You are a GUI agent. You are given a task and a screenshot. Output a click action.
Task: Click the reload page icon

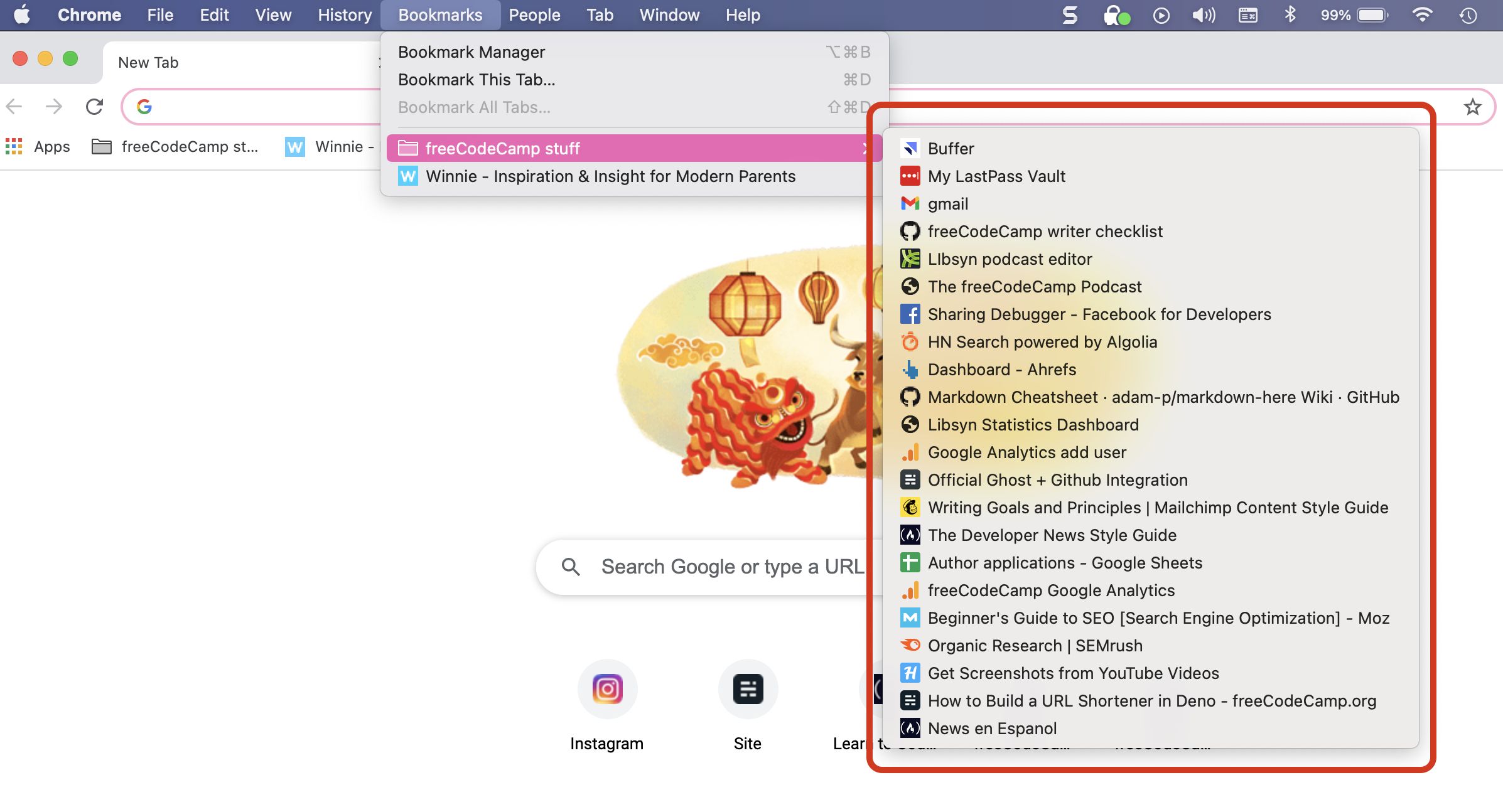(x=94, y=107)
